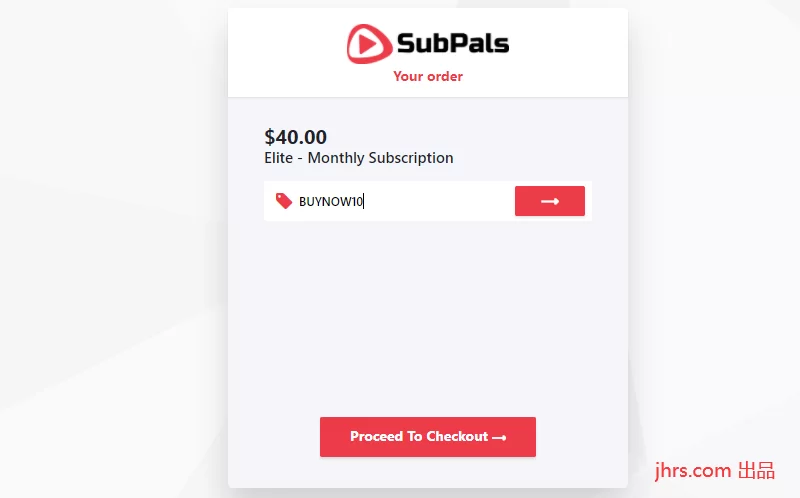800x498 pixels.
Task: Click the gray page background right of the card
Action: tap(715, 250)
